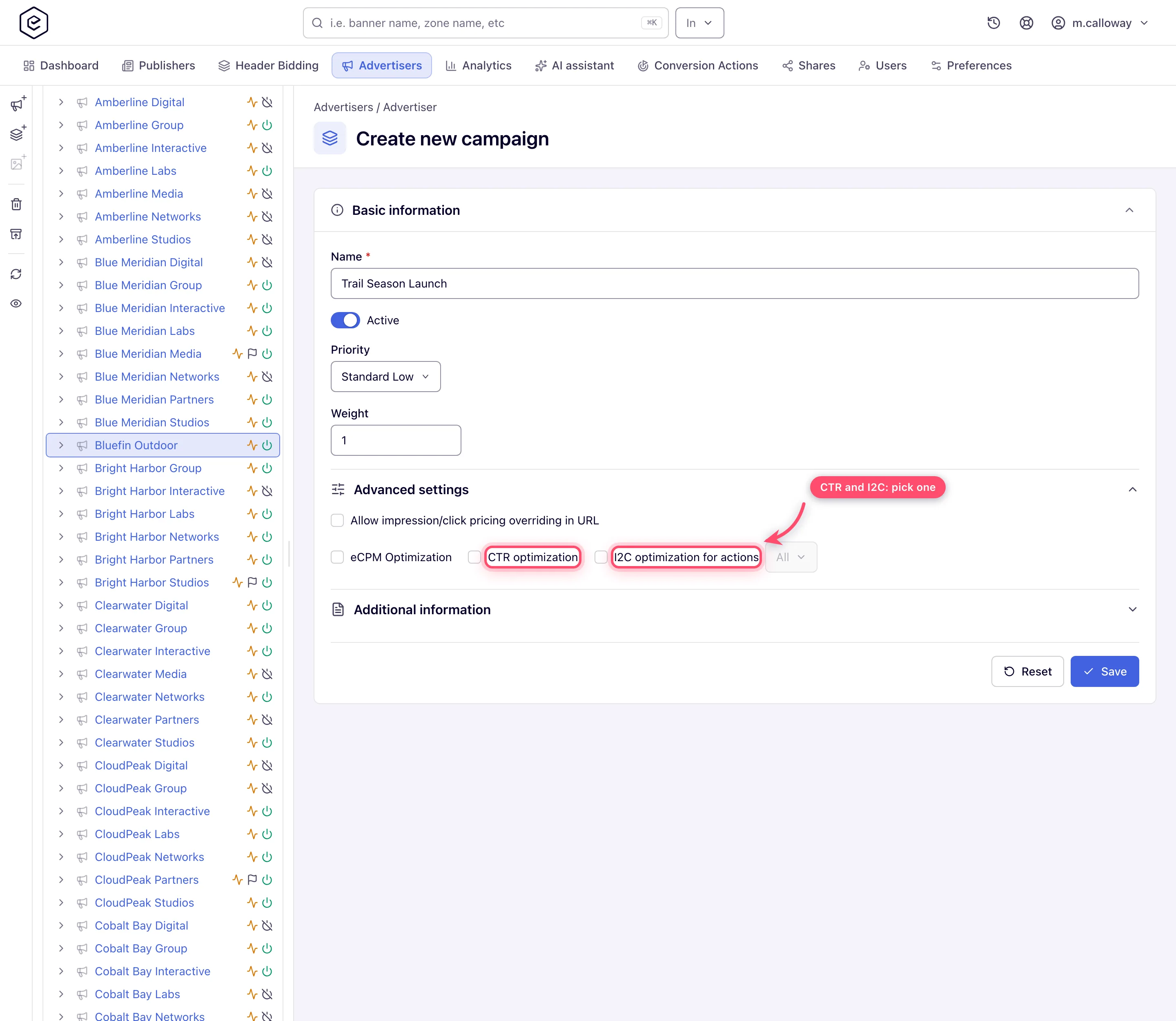1176x1021 pixels.
Task: Click the Weight input field
Action: click(396, 440)
